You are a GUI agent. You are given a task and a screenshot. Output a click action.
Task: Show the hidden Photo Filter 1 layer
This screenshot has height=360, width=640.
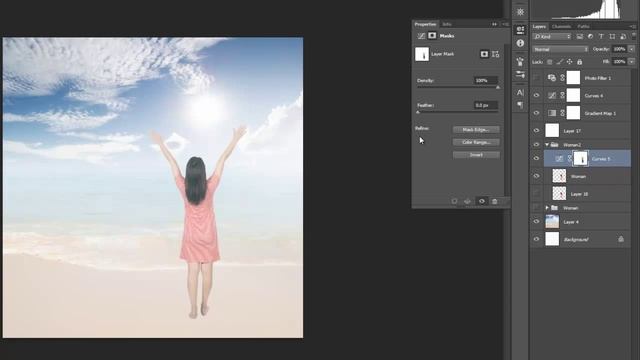(x=537, y=78)
